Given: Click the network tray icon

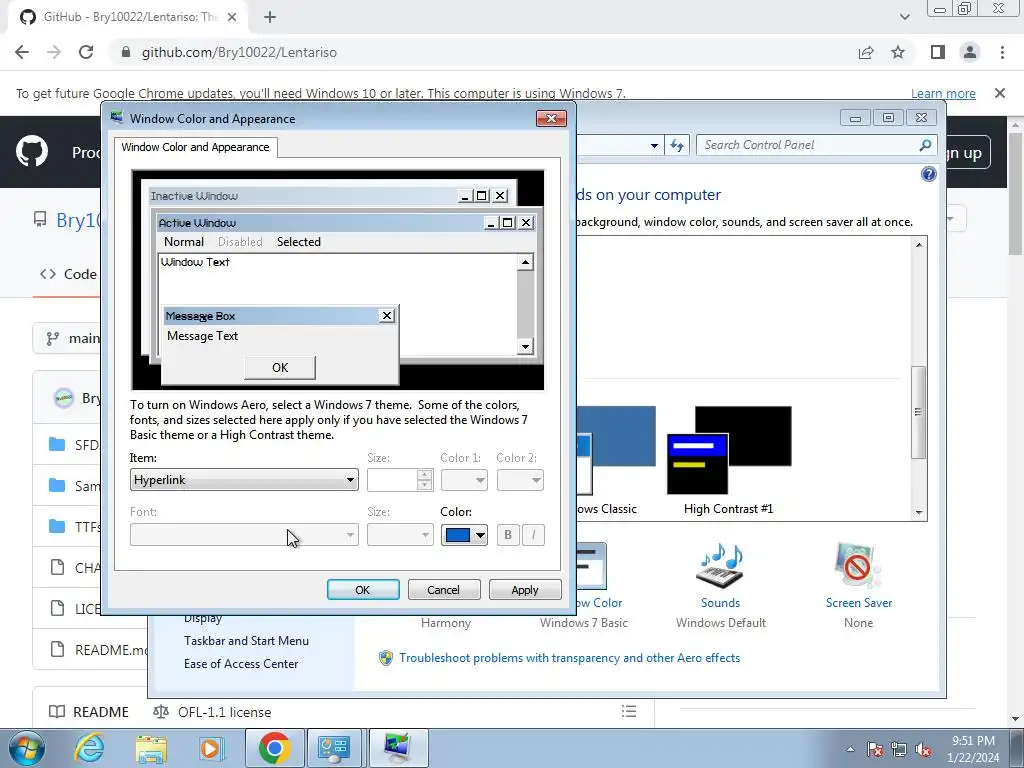Looking at the screenshot, I should click(x=899, y=749).
